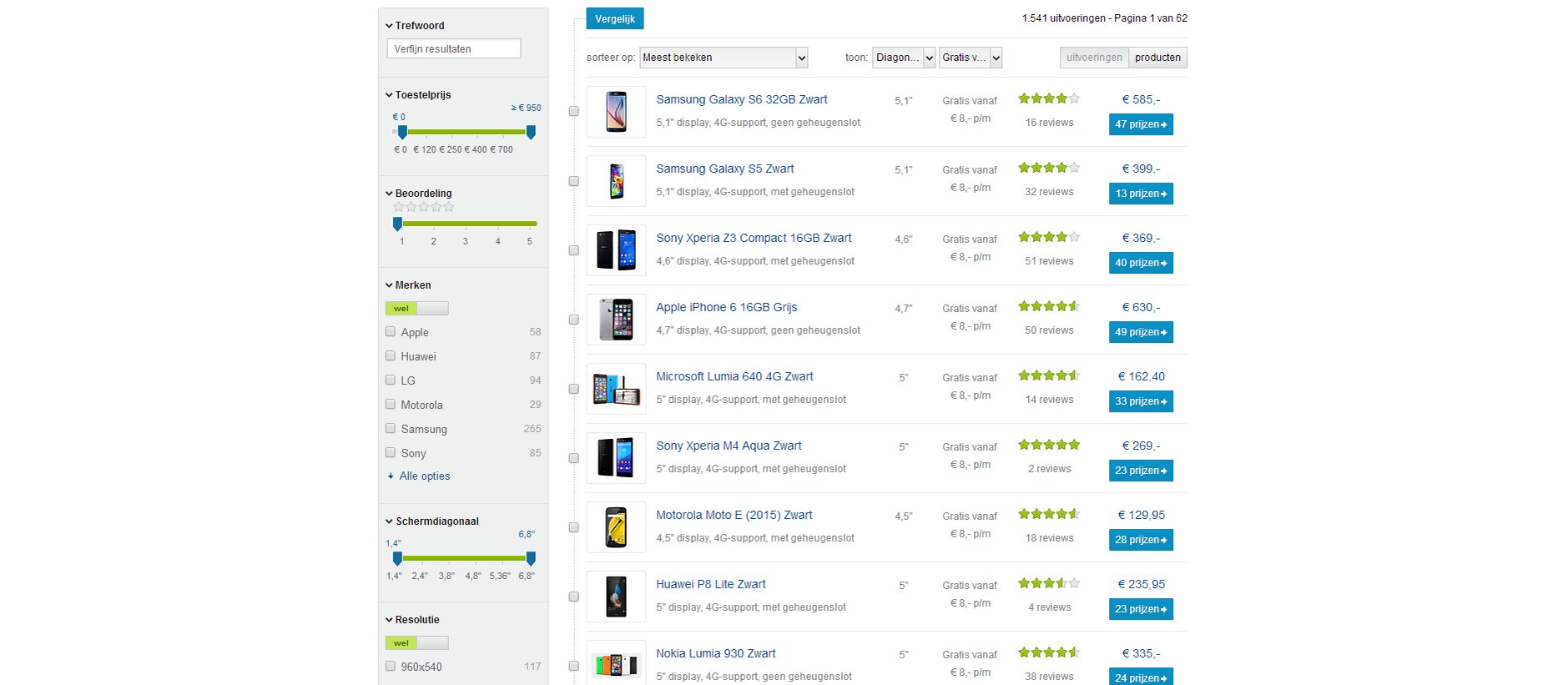Screen dimensions: 1568x685
Task: Open '49 prijzen' for Apple iPhone 6
Action: 1141,332
